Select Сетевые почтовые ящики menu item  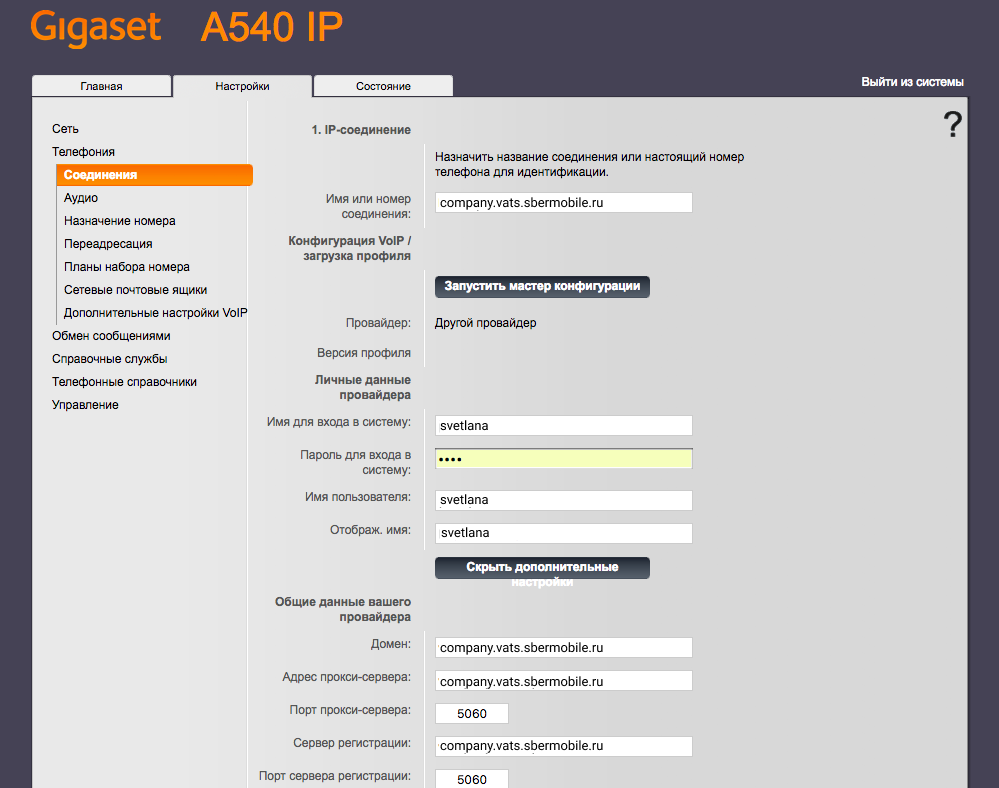tap(135, 290)
